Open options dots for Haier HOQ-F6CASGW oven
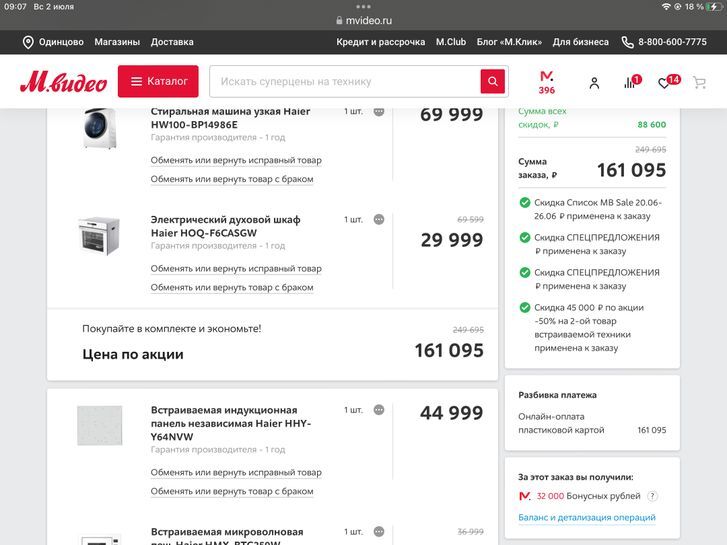The width and height of the screenshot is (727, 545). point(379,219)
